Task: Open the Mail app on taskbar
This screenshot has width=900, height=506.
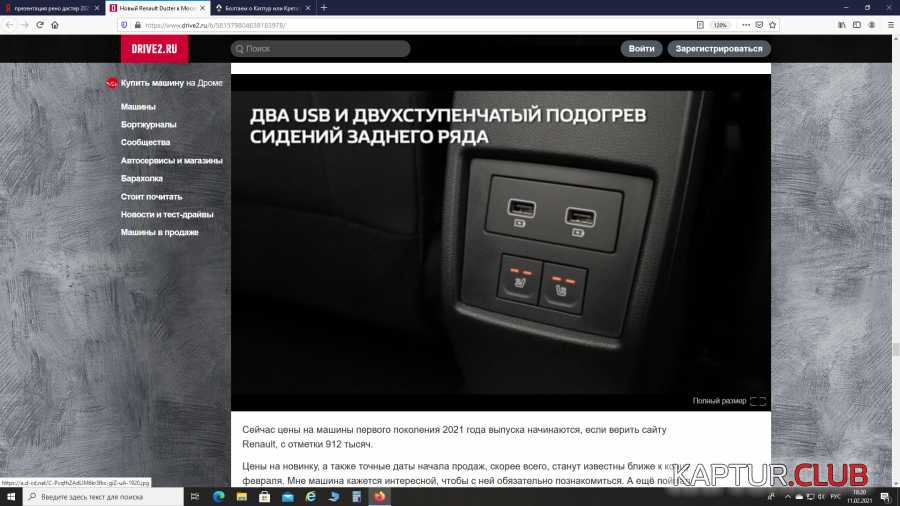Action: click(288, 497)
